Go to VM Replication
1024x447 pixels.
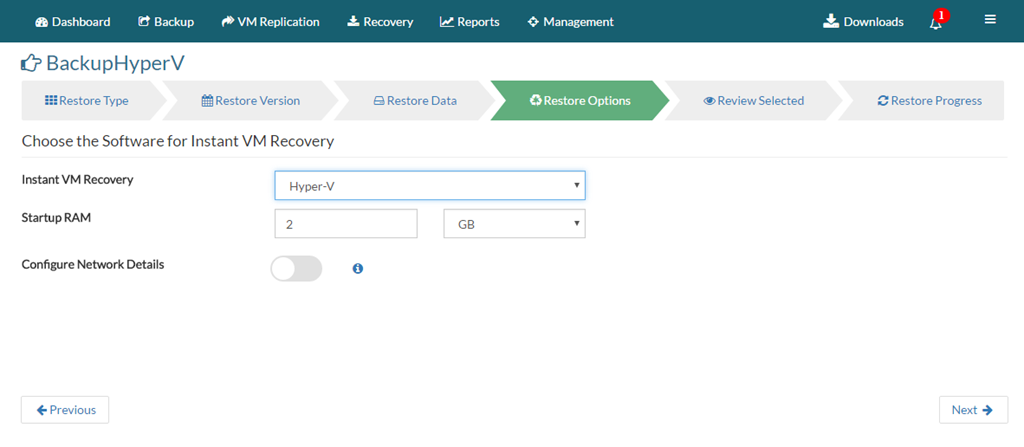(x=270, y=22)
